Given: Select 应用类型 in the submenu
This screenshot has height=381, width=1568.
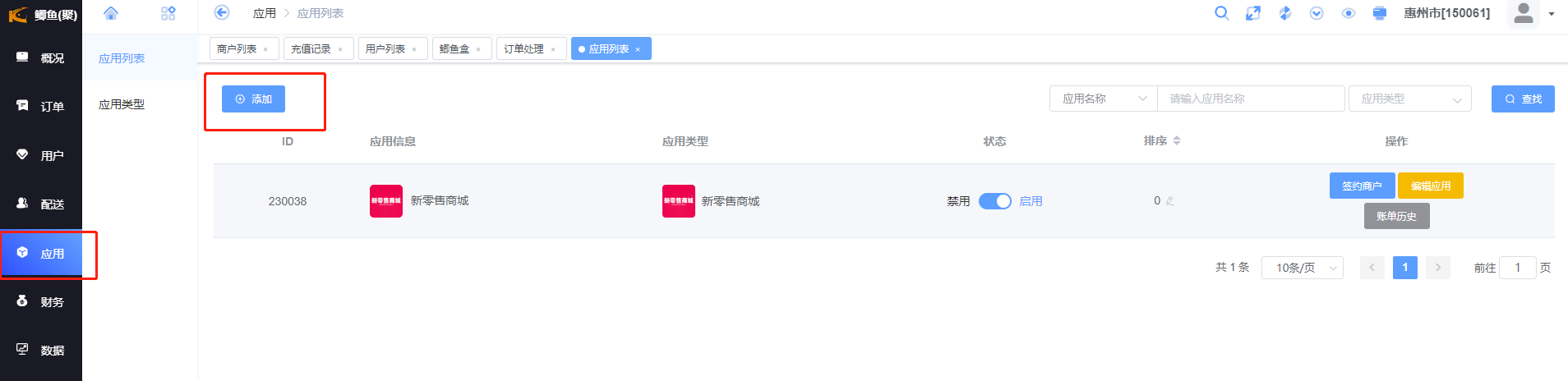Looking at the screenshot, I should coord(122,104).
